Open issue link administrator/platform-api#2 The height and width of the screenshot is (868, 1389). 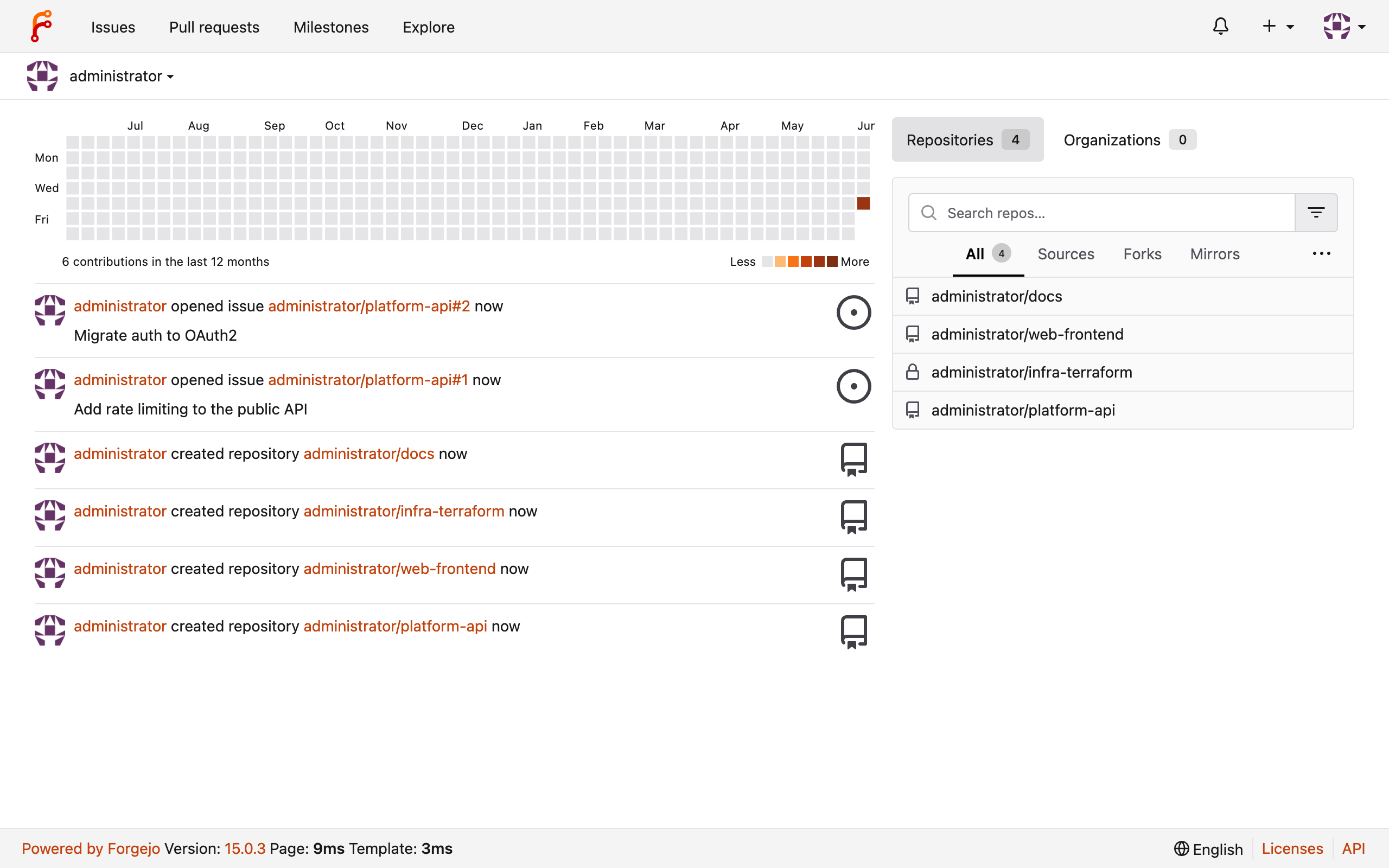coord(369,306)
